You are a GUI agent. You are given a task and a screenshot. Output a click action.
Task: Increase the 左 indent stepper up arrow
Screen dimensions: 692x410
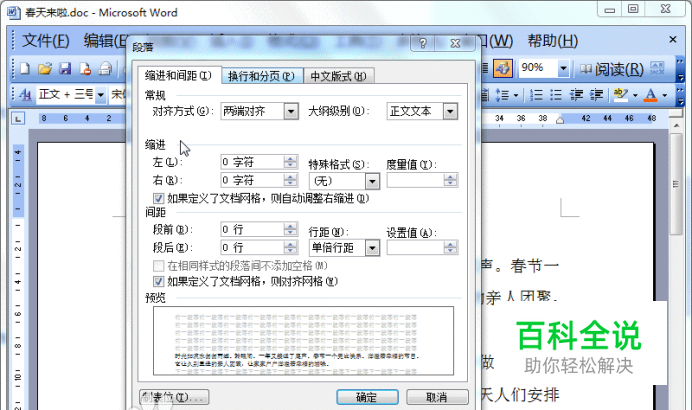290,158
